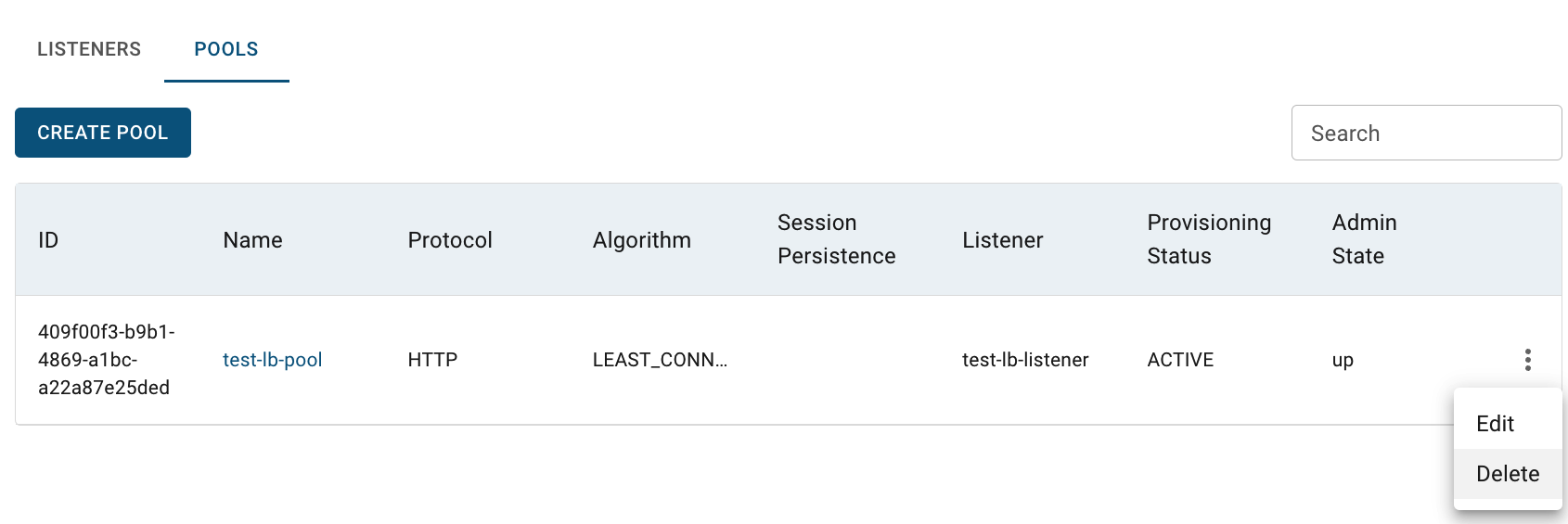This screenshot has height=524, width=1568.
Task: Click the test-lb-listener cell
Action: tap(1025, 360)
